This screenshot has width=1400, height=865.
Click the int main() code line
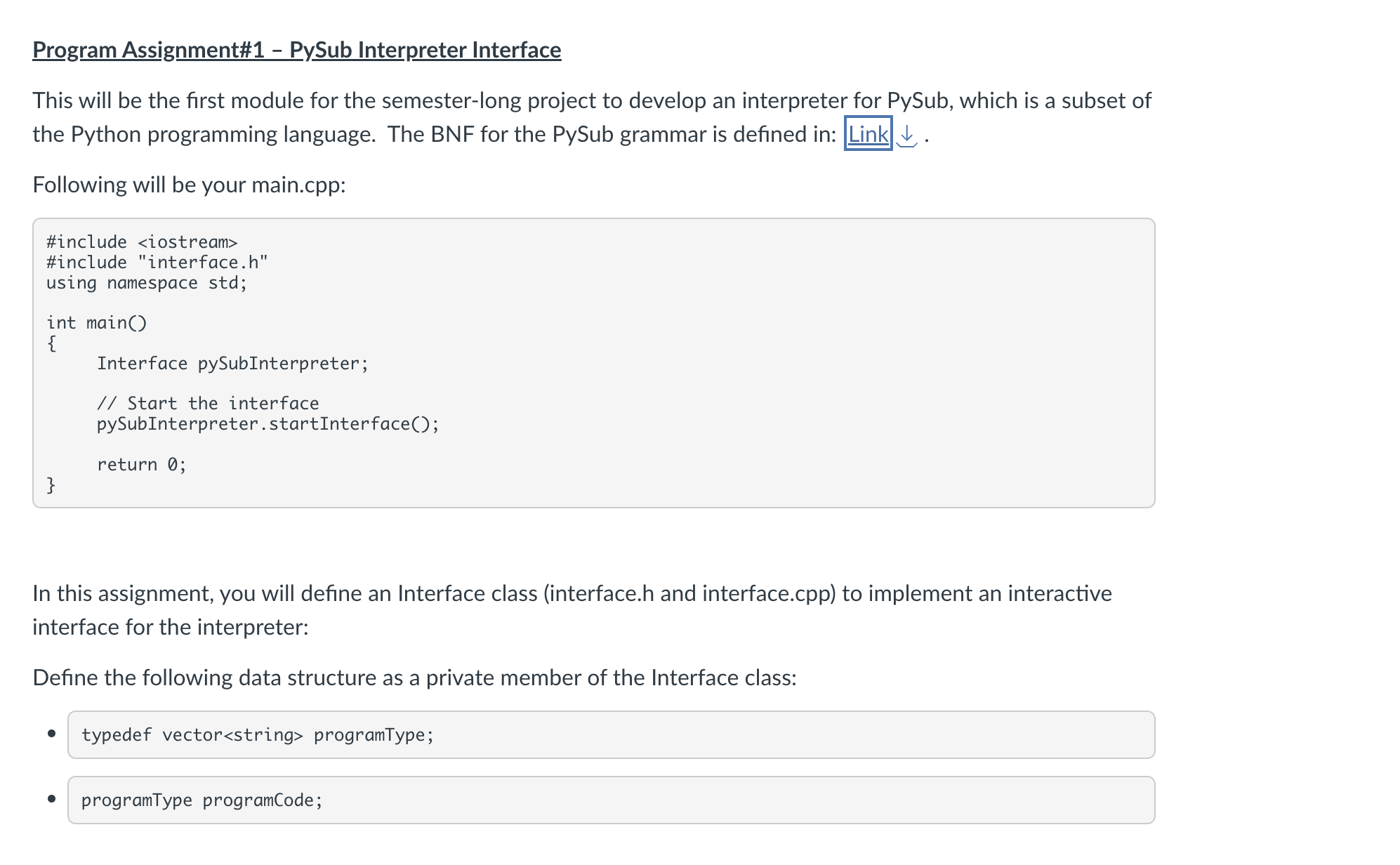pyautogui.click(x=96, y=323)
